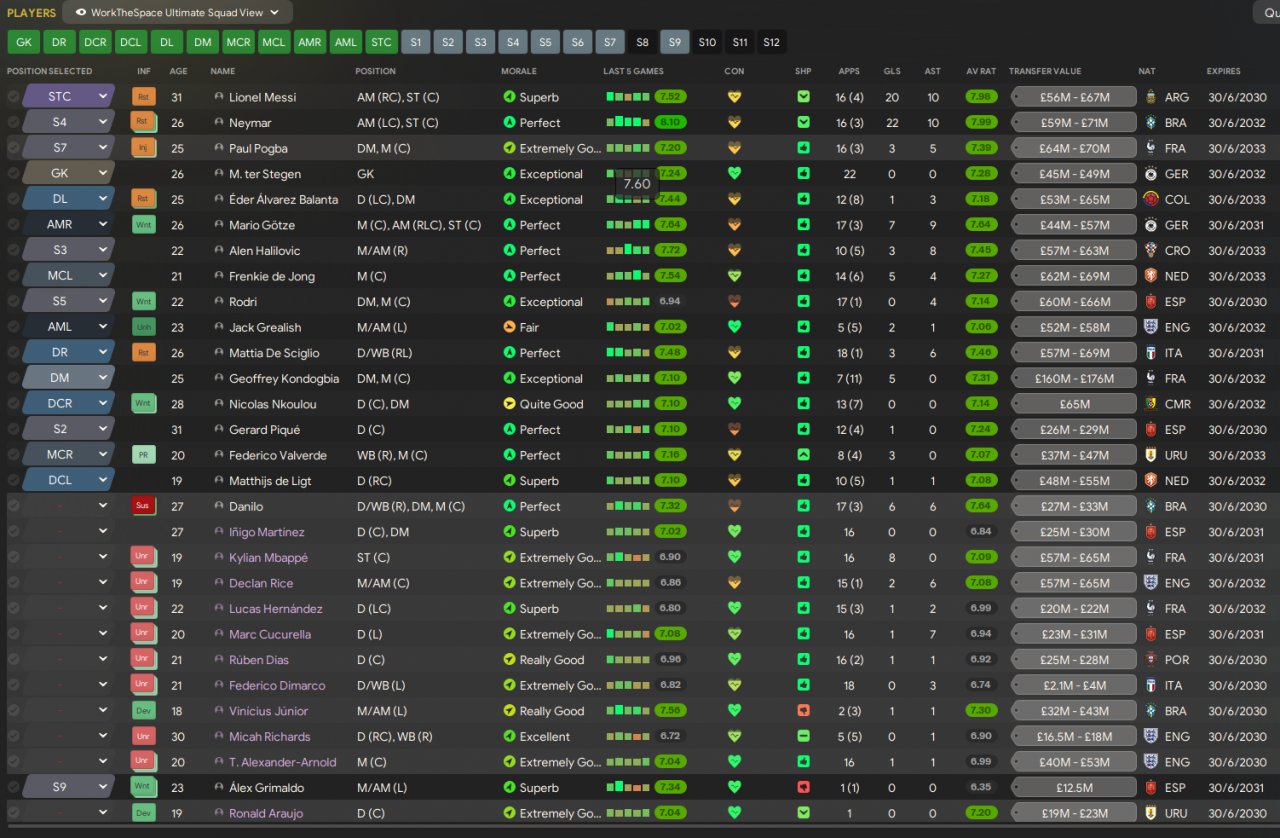The height and width of the screenshot is (838, 1280).
Task: Open Lionel Messi's player profile link
Action: point(263,97)
